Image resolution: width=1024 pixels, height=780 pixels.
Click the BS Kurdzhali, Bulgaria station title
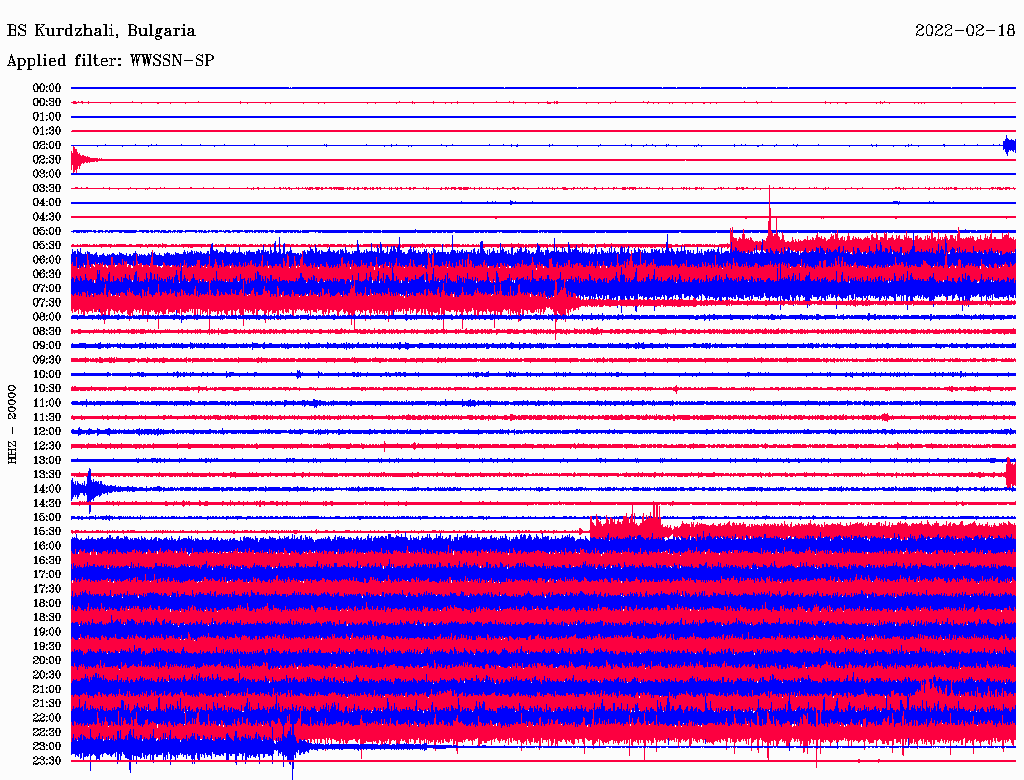(101, 31)
